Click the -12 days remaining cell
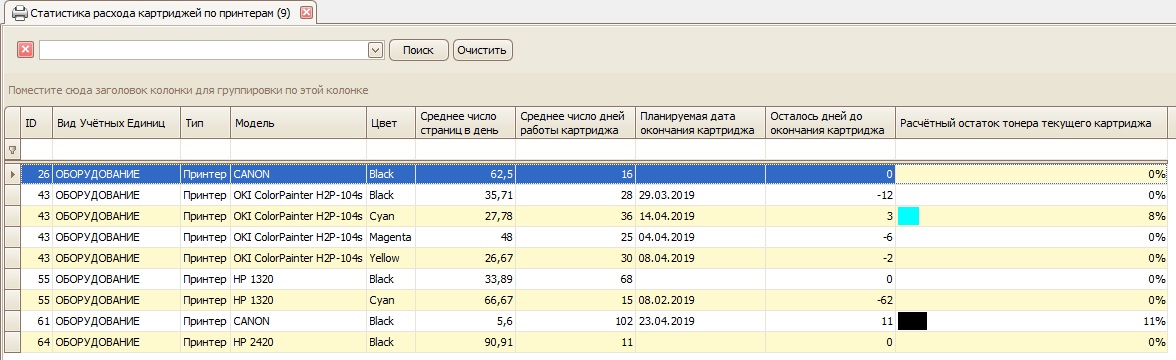This screenshot has width=1176, height=360. pos(830,195)
